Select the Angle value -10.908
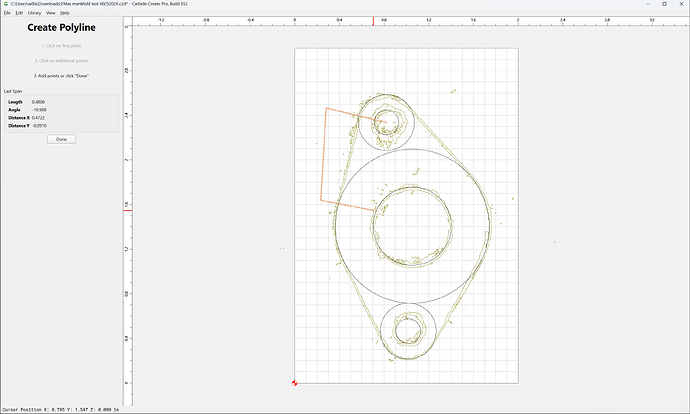Image resolution: width=690 pixels, height=414 pixels. [39, 110]
